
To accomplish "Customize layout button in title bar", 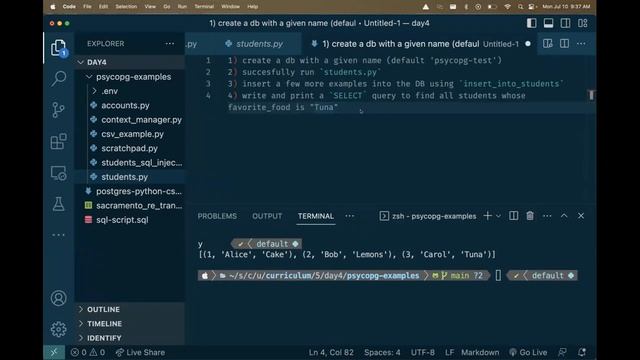I will click(583, 23).
